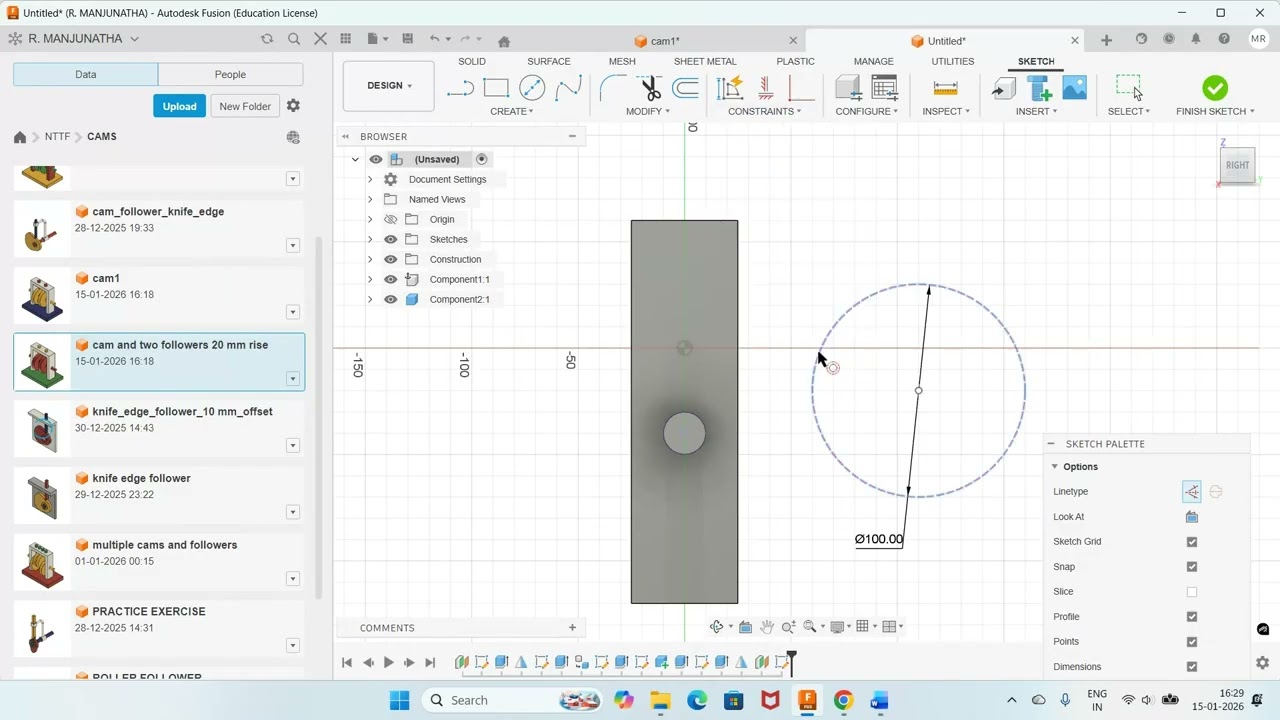Activate the Trim scissors tool
Image resolution: width=1280 pixels, height=720 pixels.
[x=650, y=89]
